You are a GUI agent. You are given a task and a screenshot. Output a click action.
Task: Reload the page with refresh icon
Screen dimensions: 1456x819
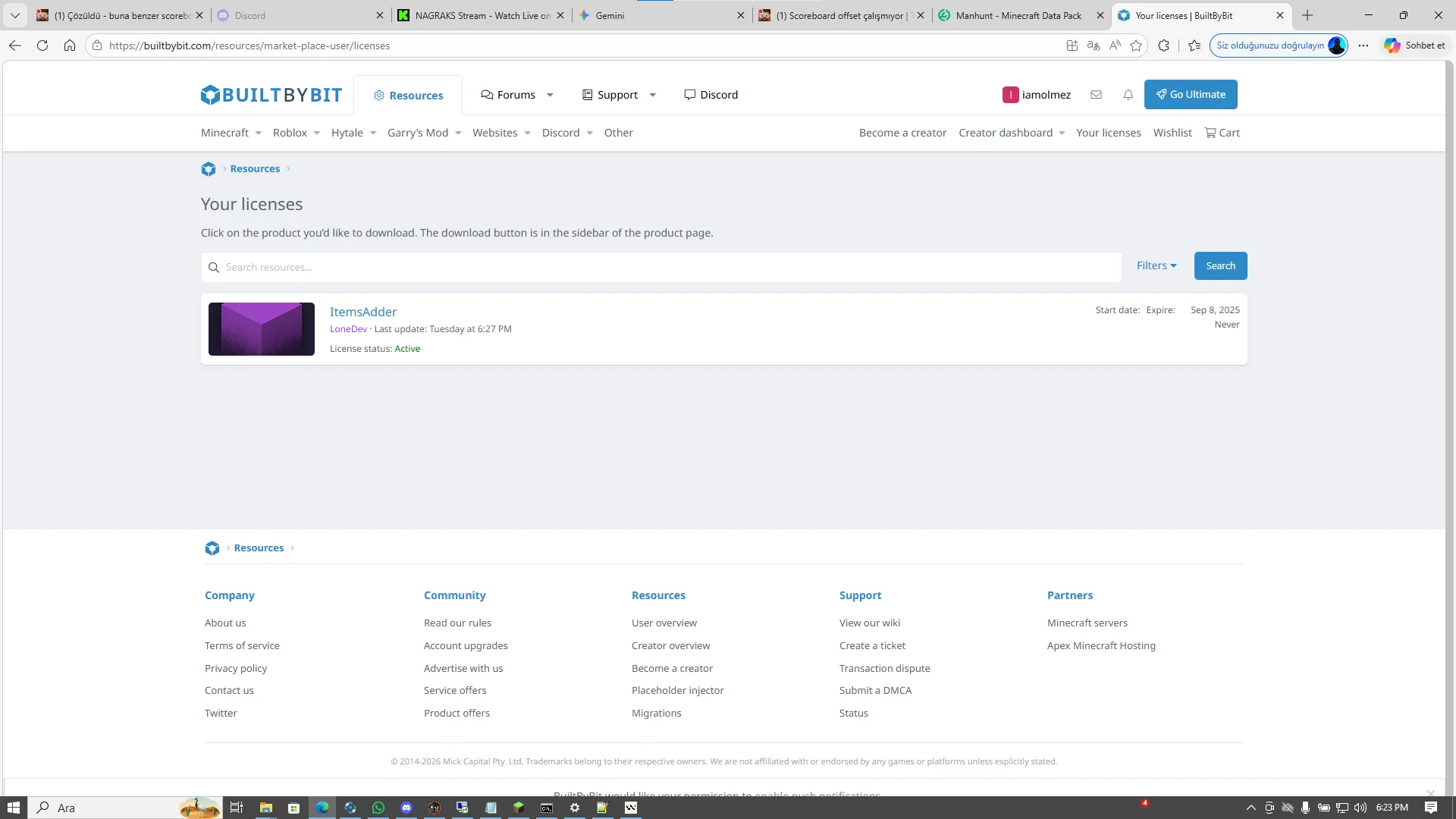pos(42,45)
